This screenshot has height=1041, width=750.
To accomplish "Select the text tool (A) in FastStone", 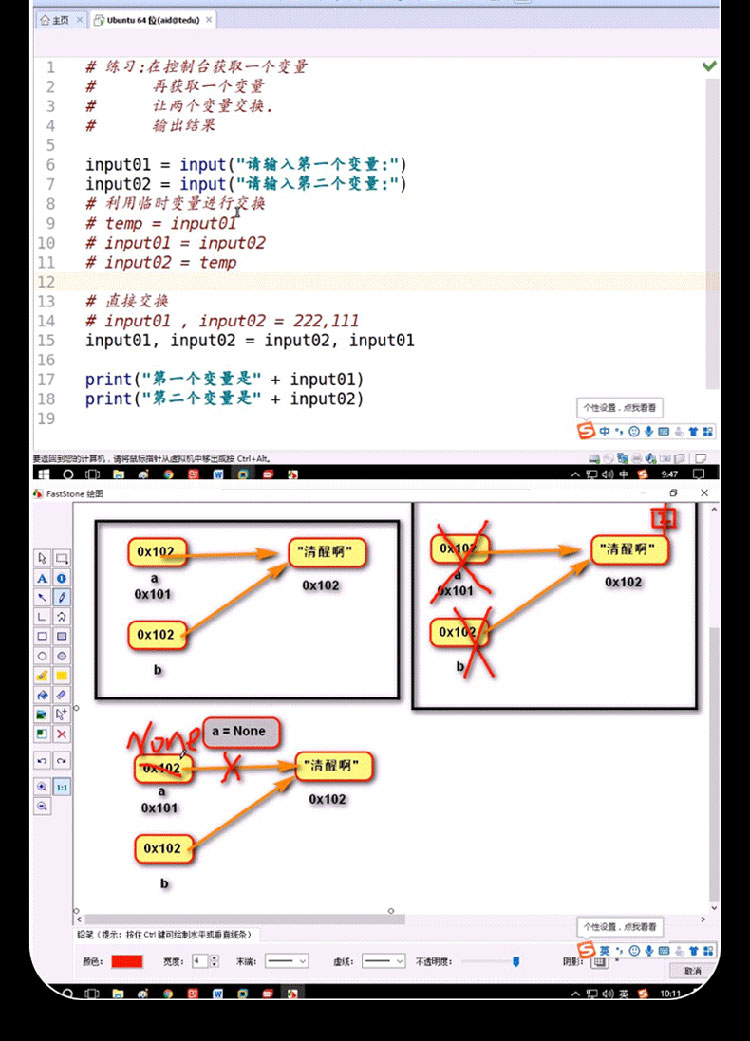I will (42, 578).
